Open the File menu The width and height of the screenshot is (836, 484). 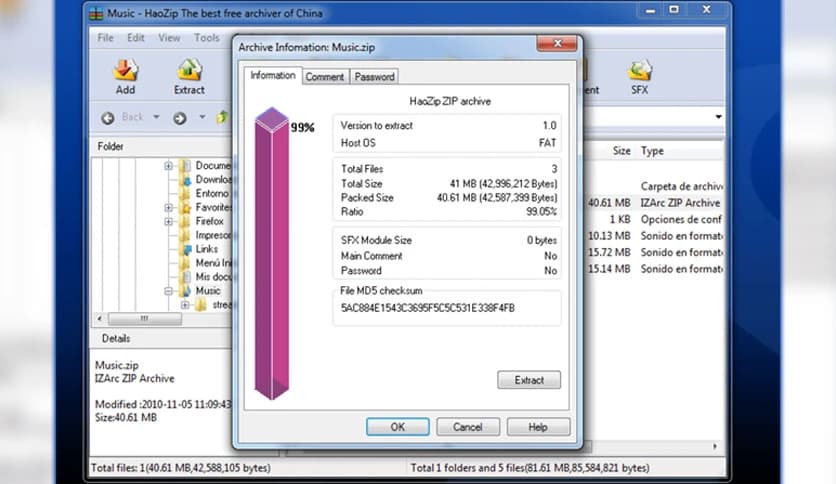(105, 38)
